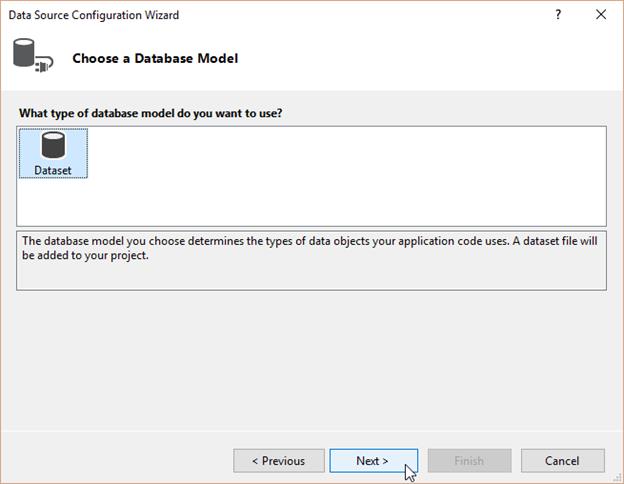Click the 'Data Source Configuration Wizard' title text
Image resolution: width=624 pixels, height=484 pixels.
[x=94, y=15]
